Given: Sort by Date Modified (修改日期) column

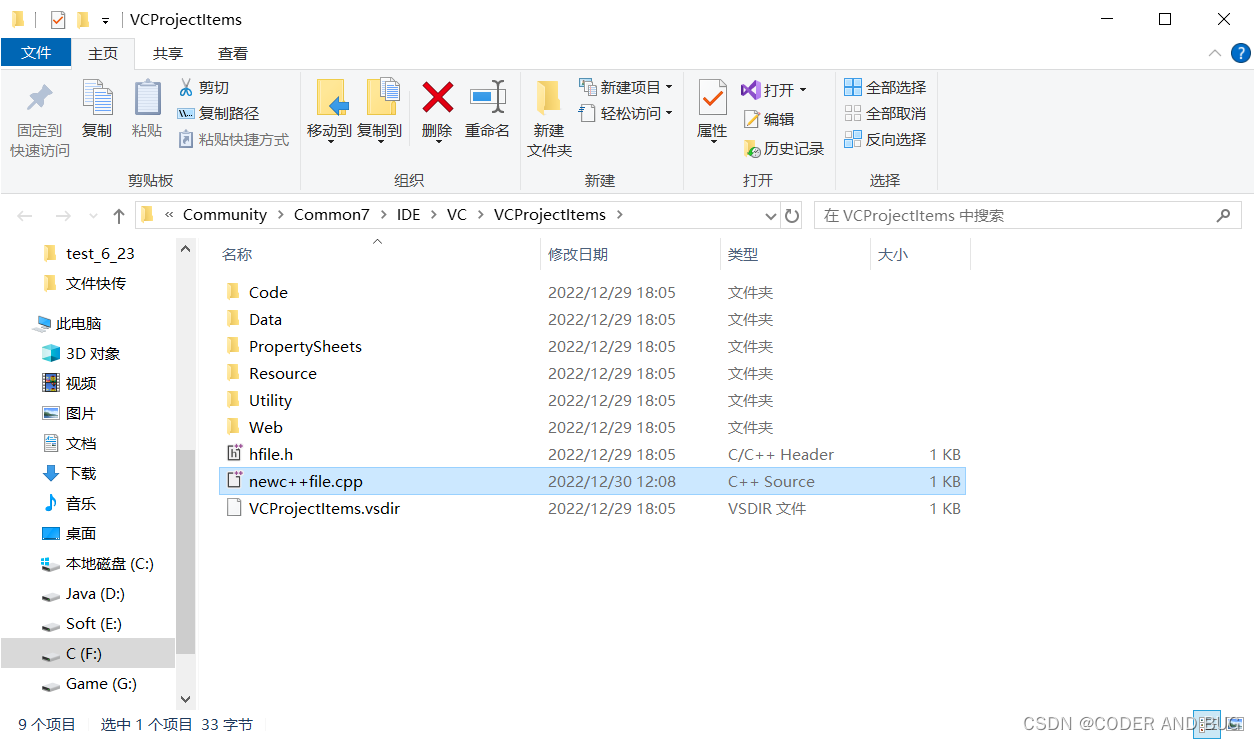Looking at the screenshot, I should 578,255.
